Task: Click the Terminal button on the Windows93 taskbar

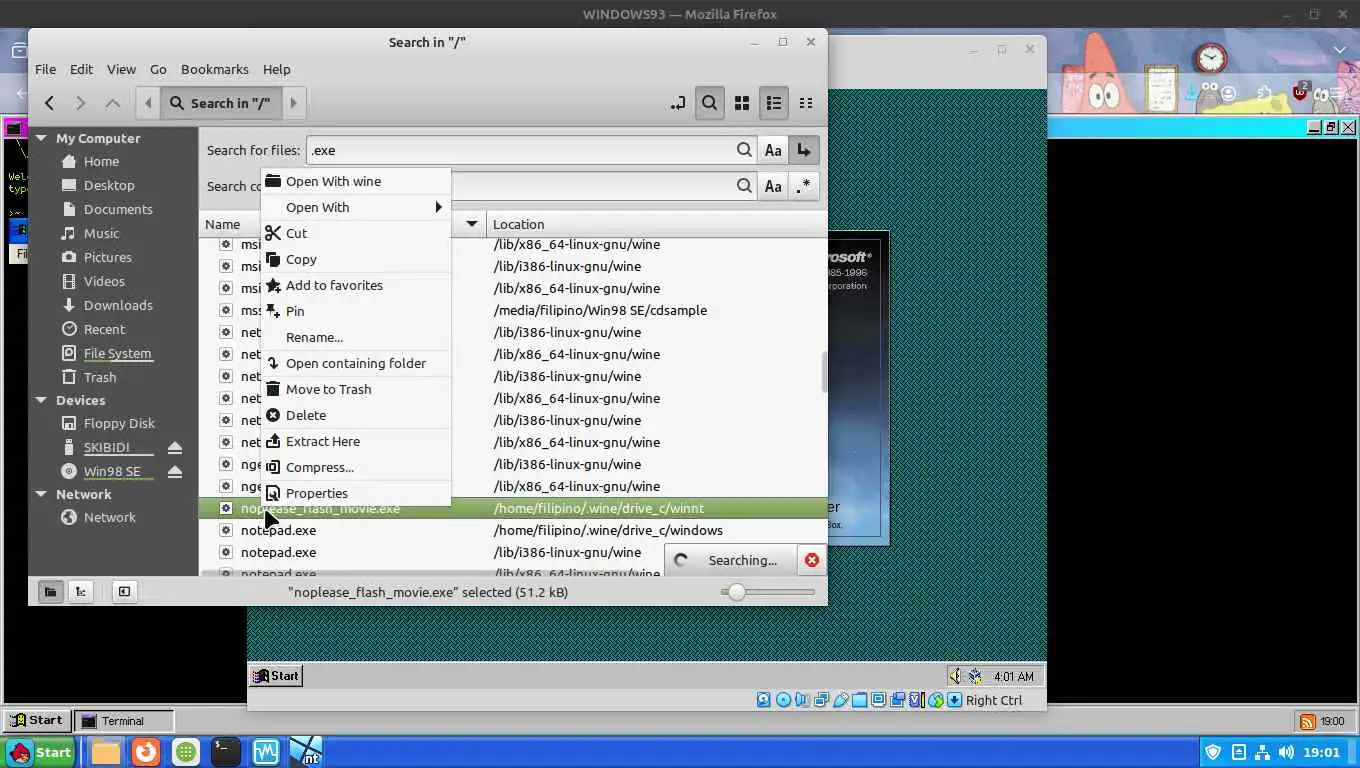Action: coord(124,720)
